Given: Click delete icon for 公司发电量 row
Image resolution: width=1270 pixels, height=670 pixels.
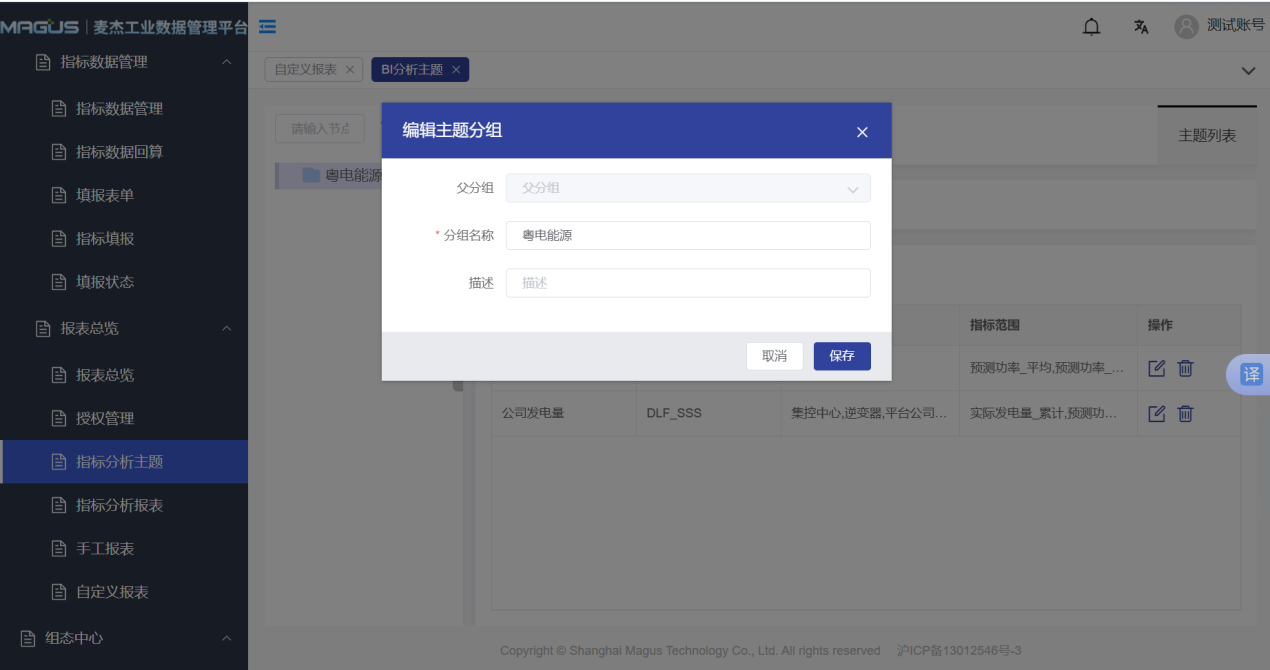Looking at the screenshot, I should coord(1185,413).
